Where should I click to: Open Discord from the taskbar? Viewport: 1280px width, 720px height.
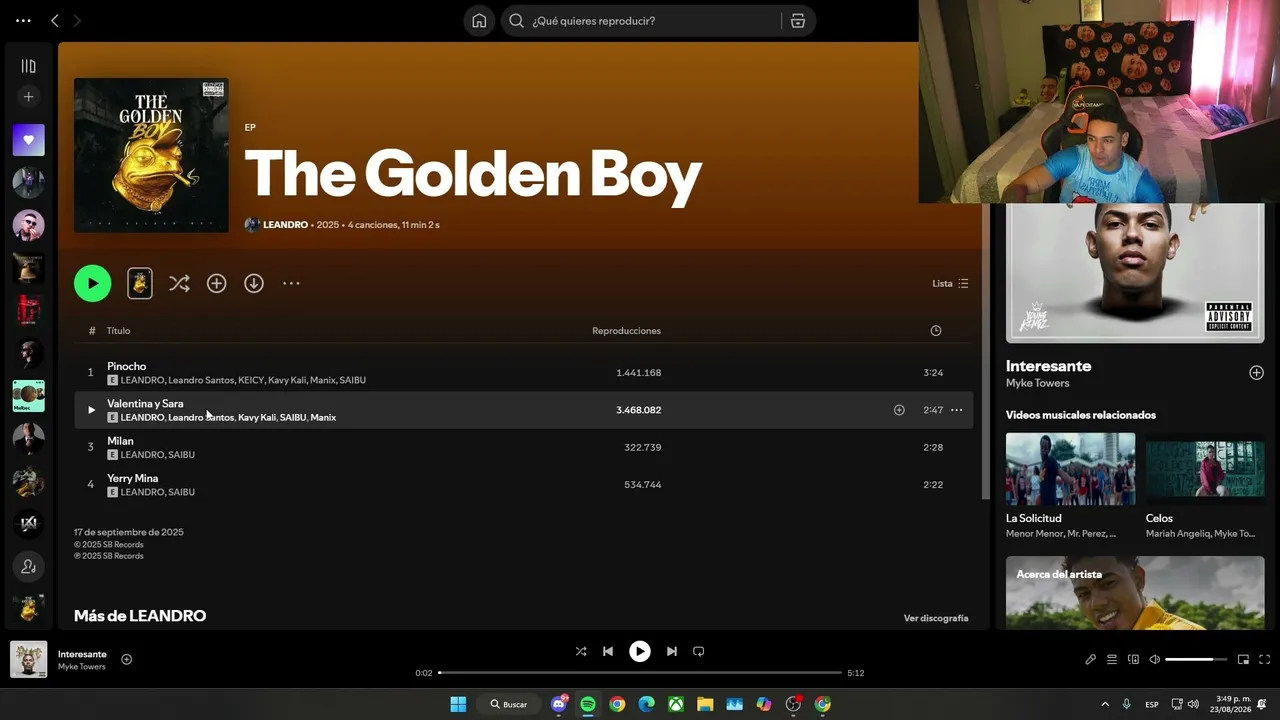[x=559, y=704]
